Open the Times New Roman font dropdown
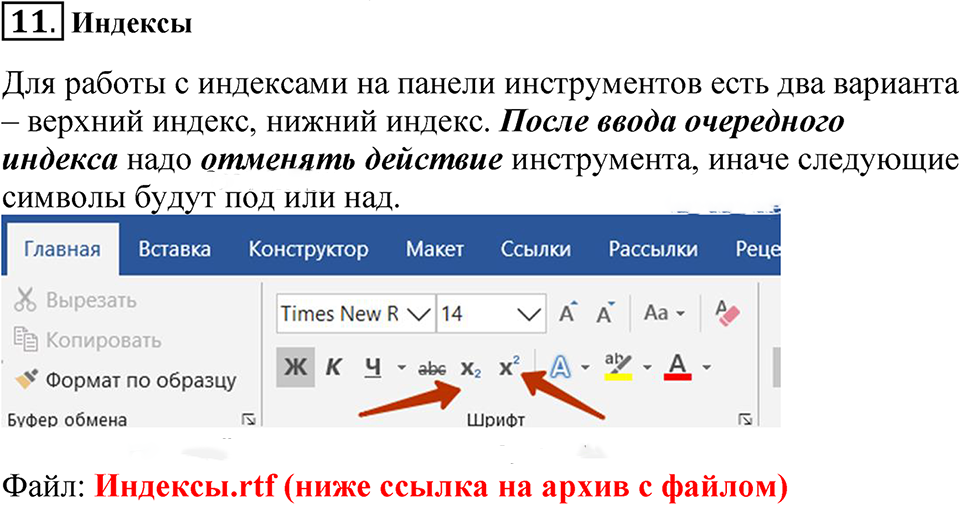The image size is (960, 505). click(420, 314)
